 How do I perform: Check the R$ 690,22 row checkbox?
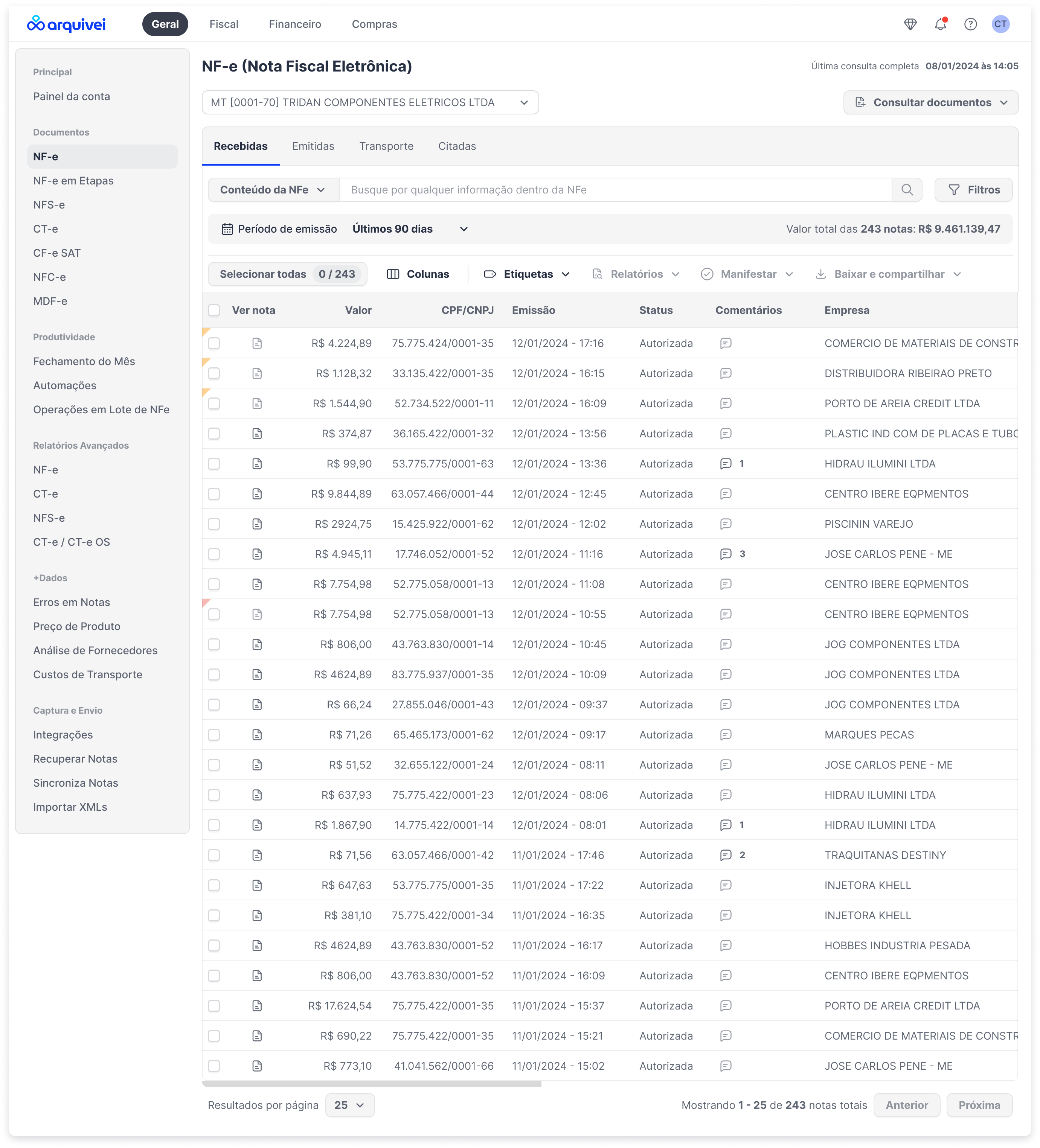tap(213, 1036)
